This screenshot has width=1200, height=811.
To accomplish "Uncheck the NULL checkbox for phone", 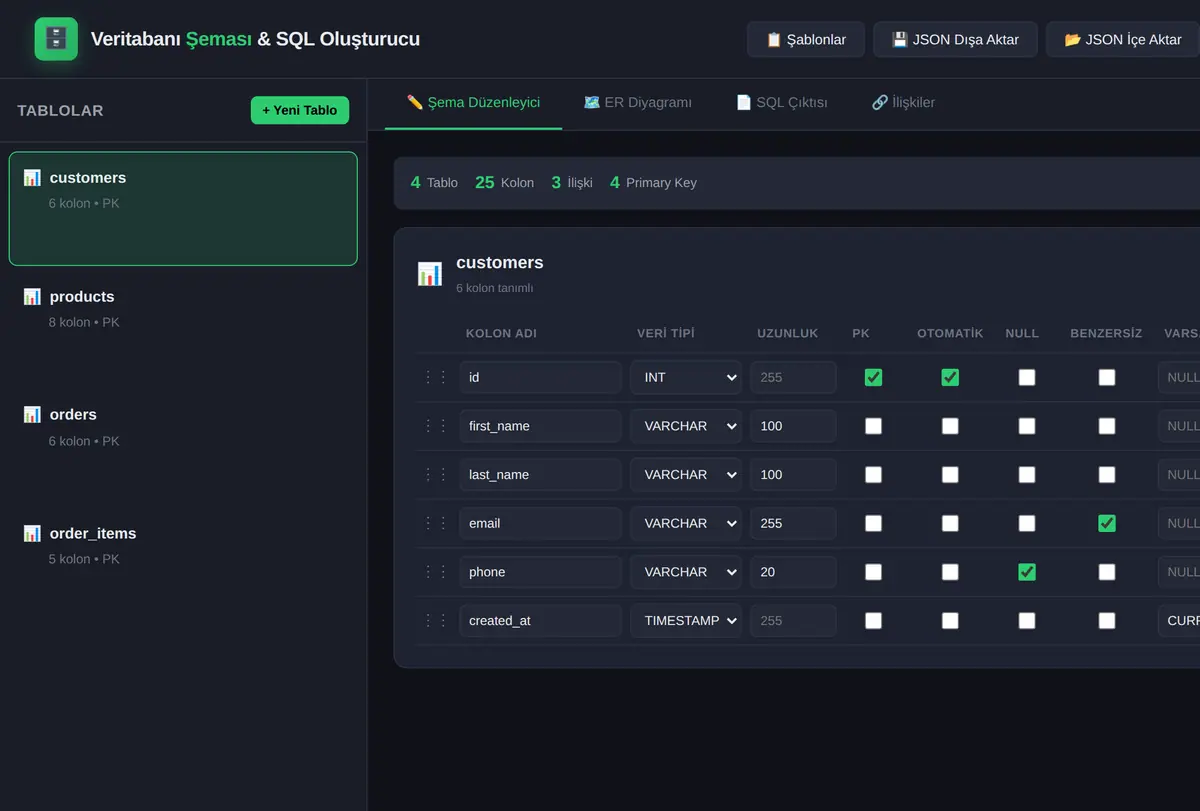I will pyautogui.click(x=1027, y=572).
